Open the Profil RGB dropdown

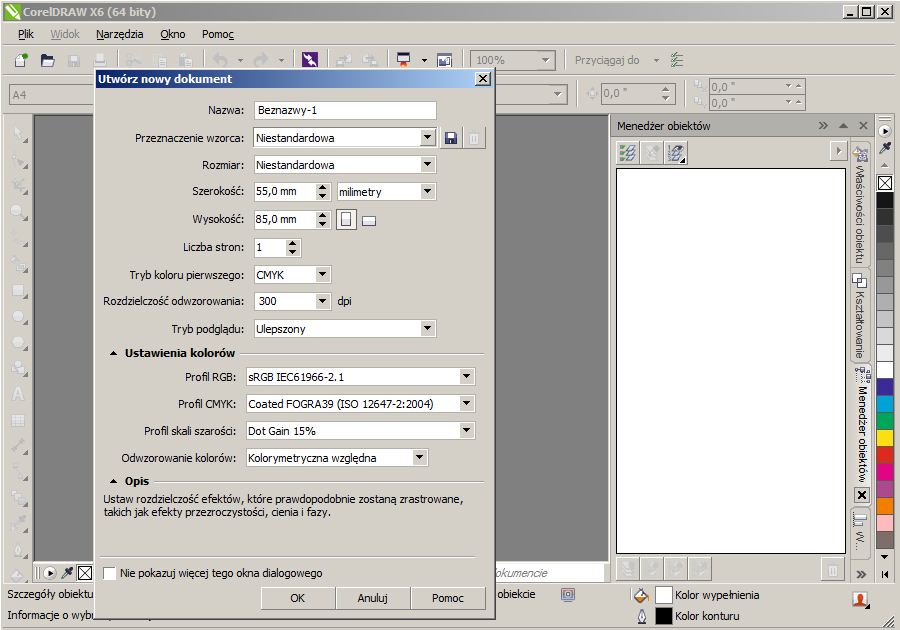point(467,377)
